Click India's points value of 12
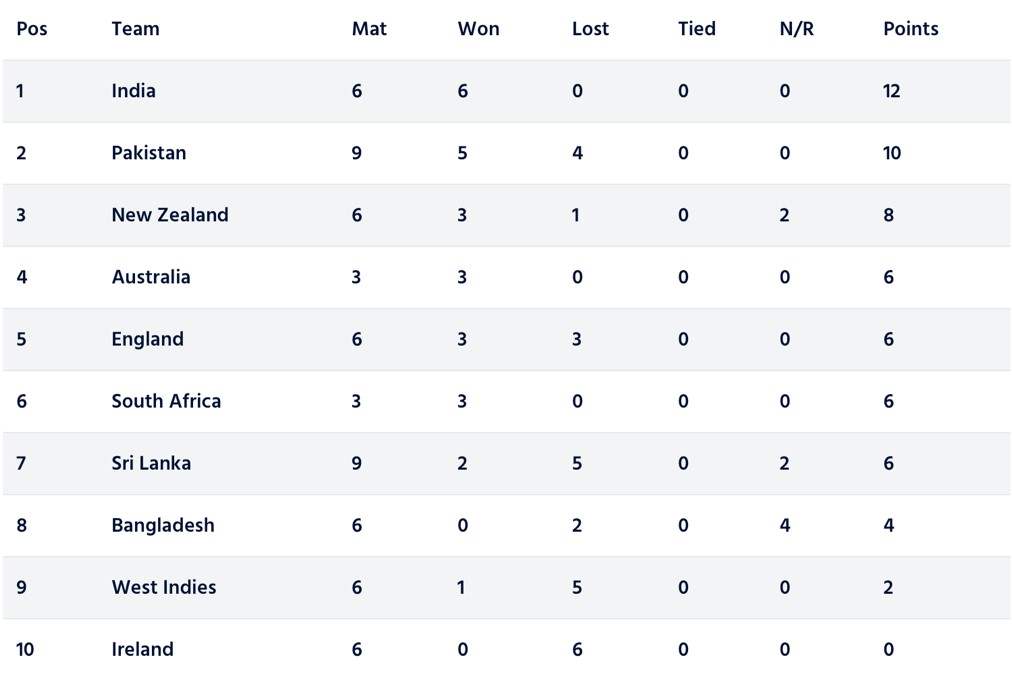The width and height of the screenshot is (1012, 687). pyautogui.click(x=892, y=91)
